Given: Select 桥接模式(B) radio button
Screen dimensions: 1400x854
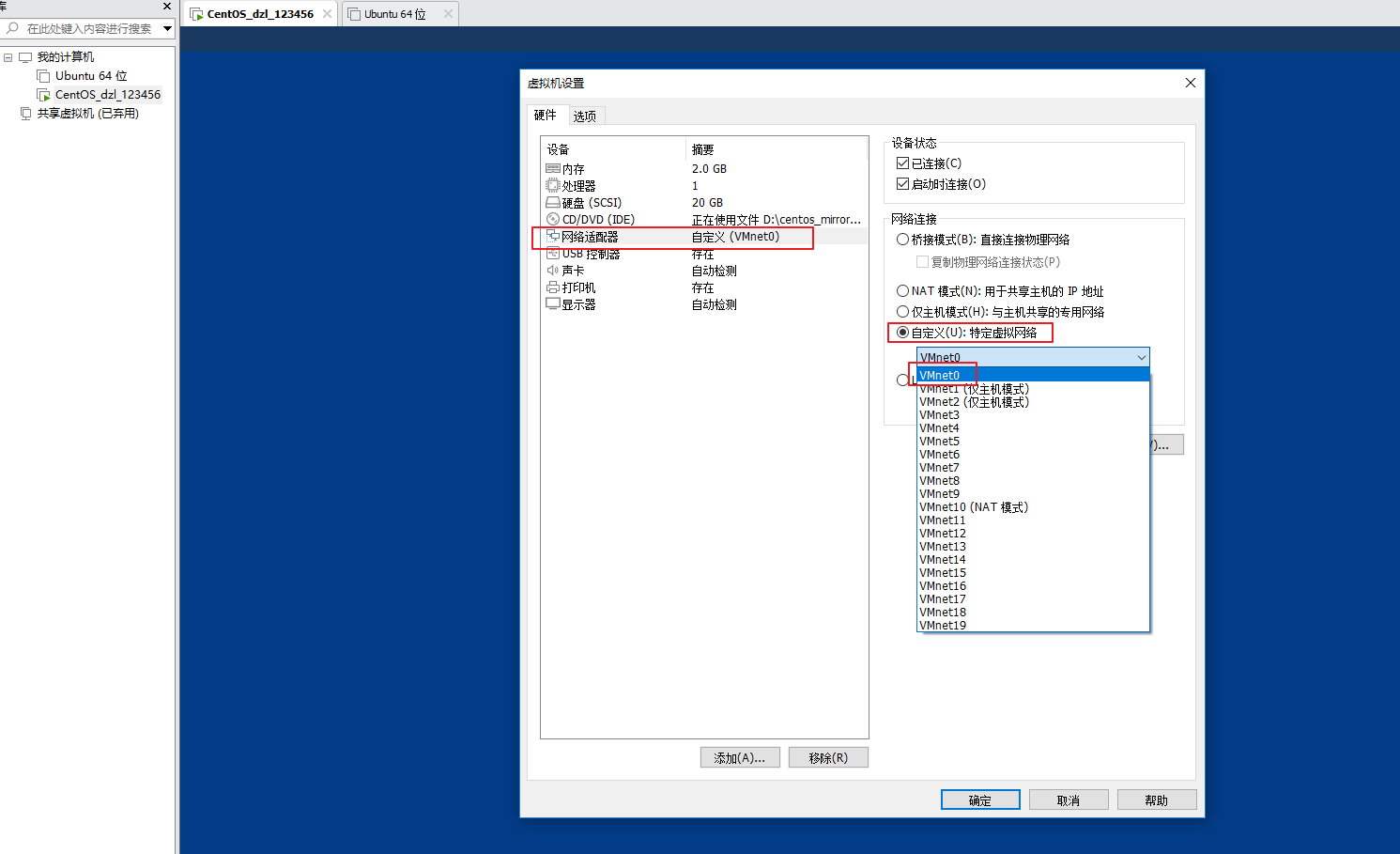Looking at the screenshot, I should click(x=902, y=240).
